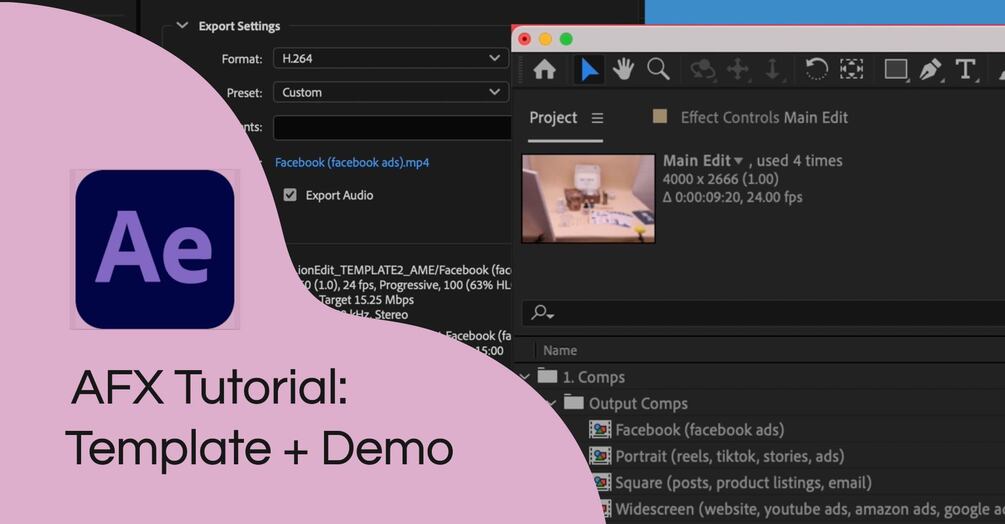Screen dimensions: 1005x524
Task: Click the Output Comps folder icon
Action: (x=574, y=402)
